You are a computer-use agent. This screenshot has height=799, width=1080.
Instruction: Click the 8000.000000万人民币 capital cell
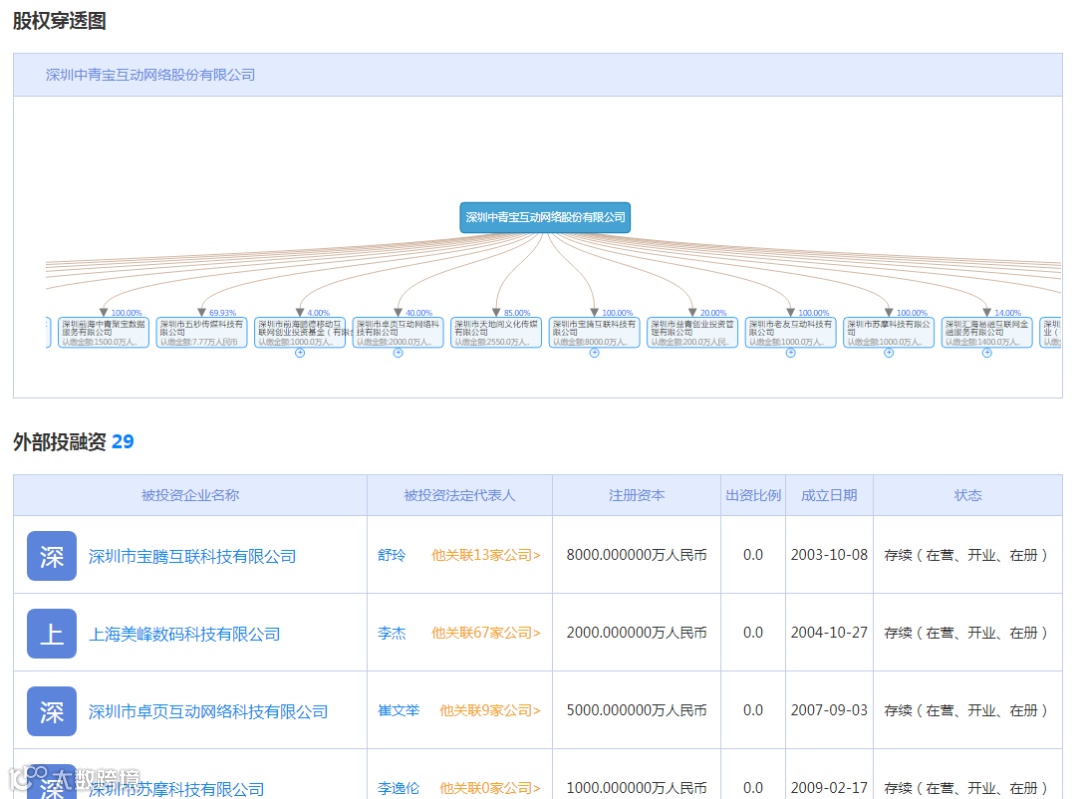[636, 555]
